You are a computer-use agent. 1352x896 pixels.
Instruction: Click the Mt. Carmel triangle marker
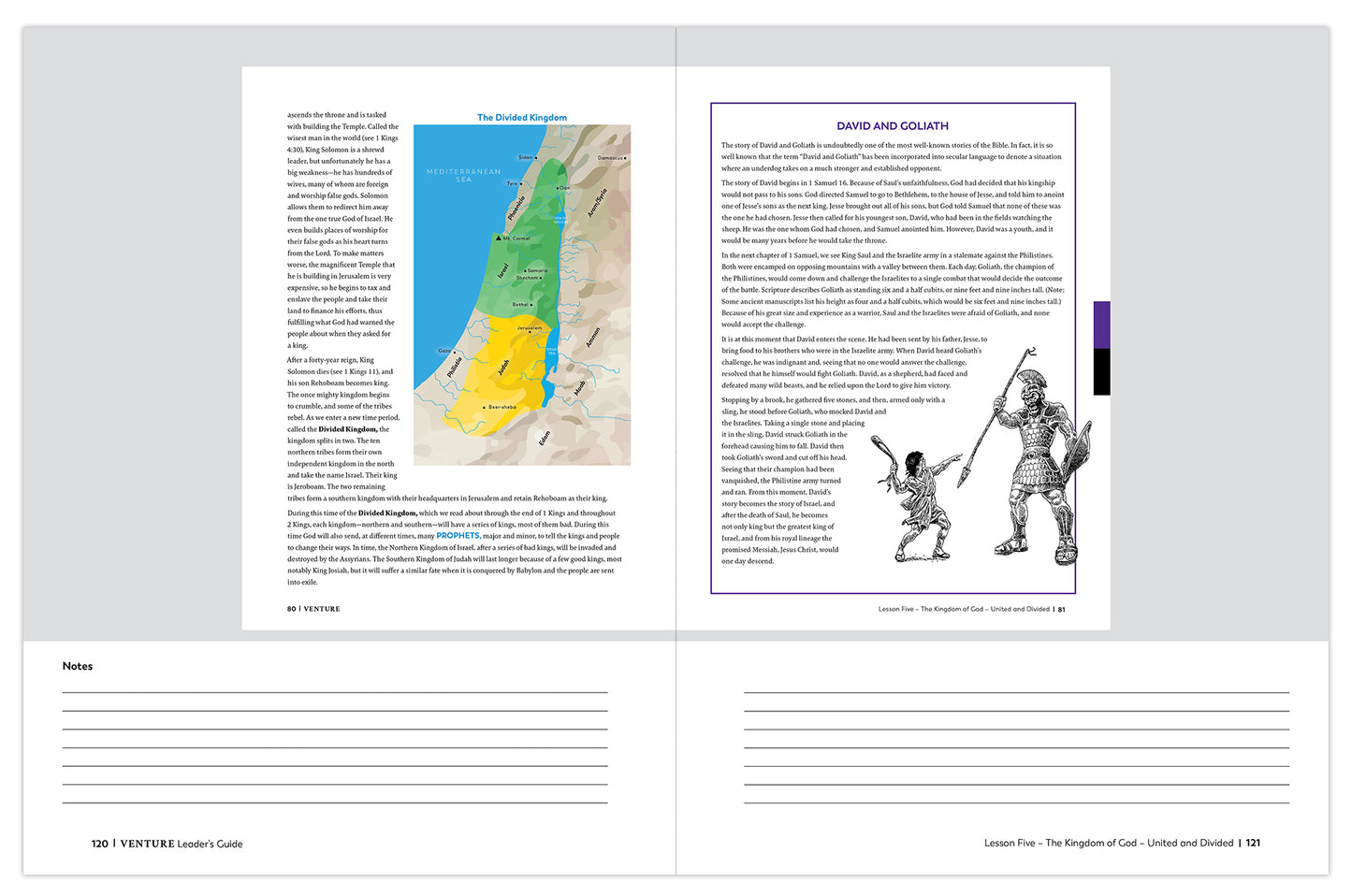498,238
